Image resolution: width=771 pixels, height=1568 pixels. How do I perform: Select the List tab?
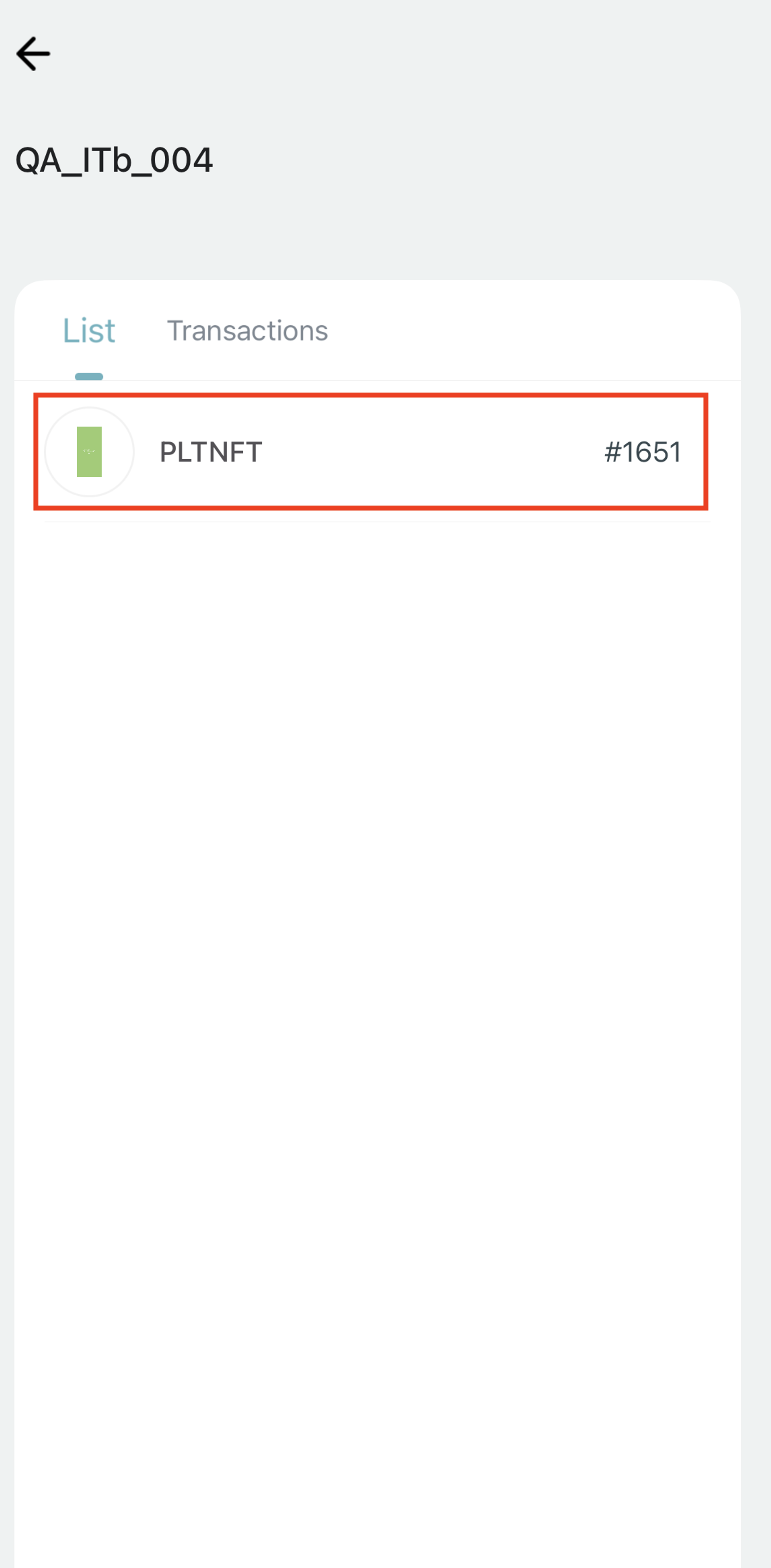pyautogui.click(x=89, y=331)
